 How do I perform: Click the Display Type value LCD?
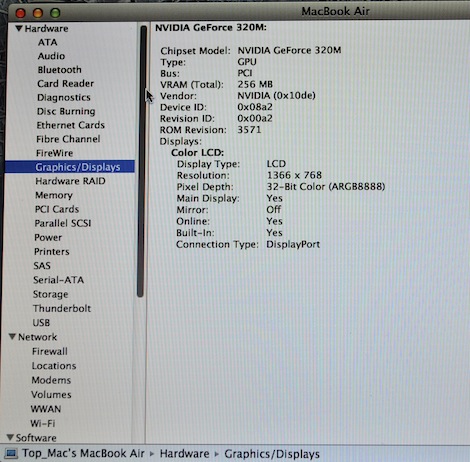(x=276, y=164)
